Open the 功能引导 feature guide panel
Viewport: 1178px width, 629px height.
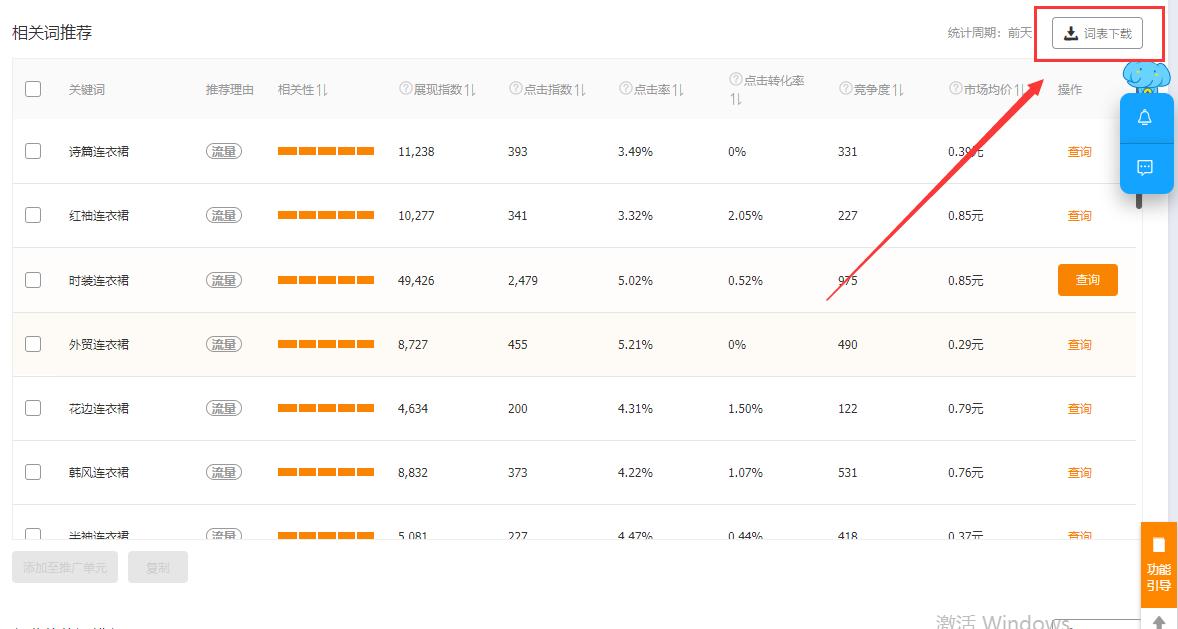(1157, 570)
